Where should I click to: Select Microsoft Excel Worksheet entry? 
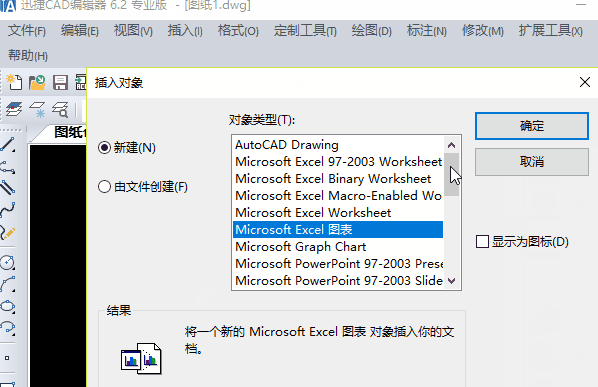pyautogui.click(x=338, y=213)
